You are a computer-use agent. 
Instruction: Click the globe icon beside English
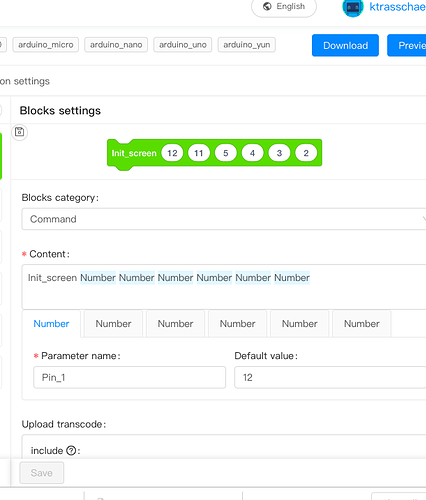click(x=267, y=6)
